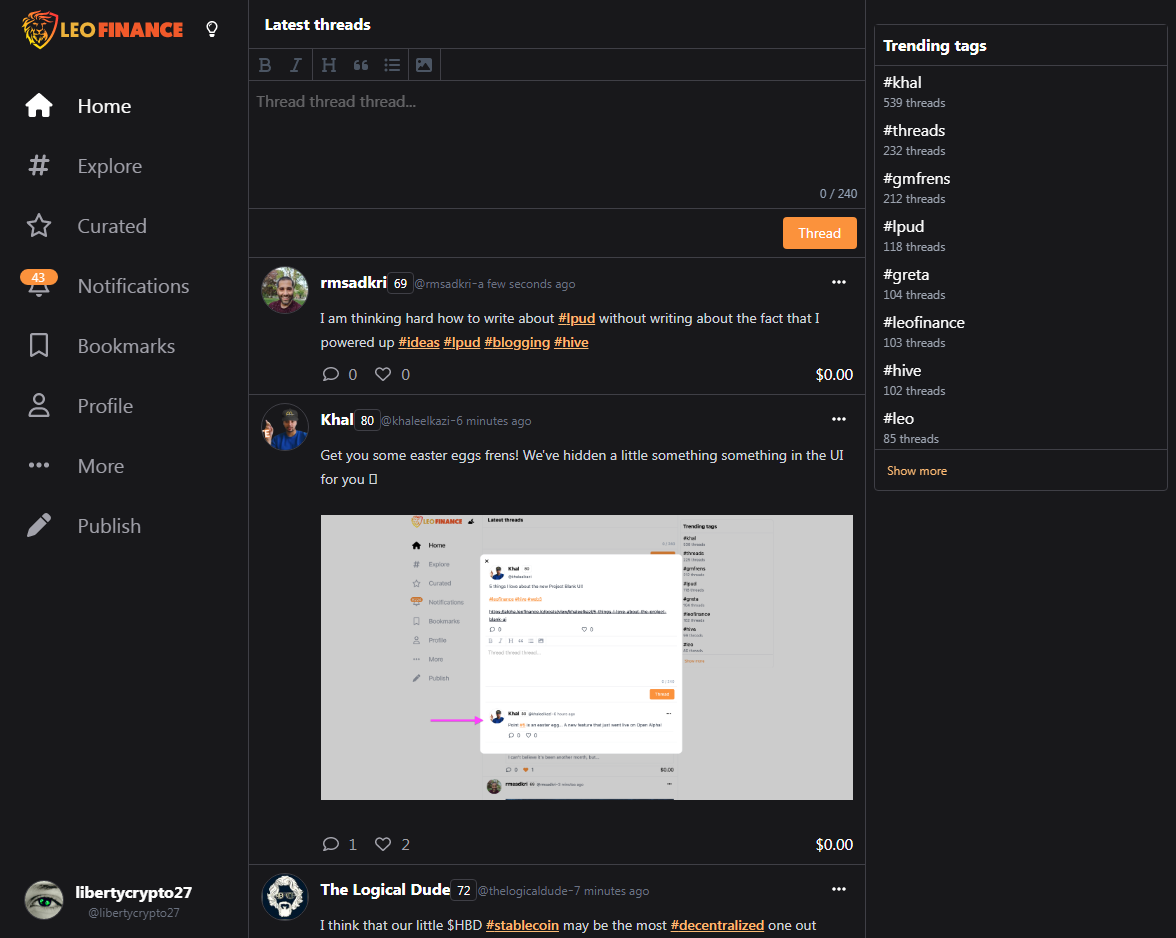This screenshot has height=938, width=1176.
Task: Go to Home in sidebar
Action: [104, 106]
